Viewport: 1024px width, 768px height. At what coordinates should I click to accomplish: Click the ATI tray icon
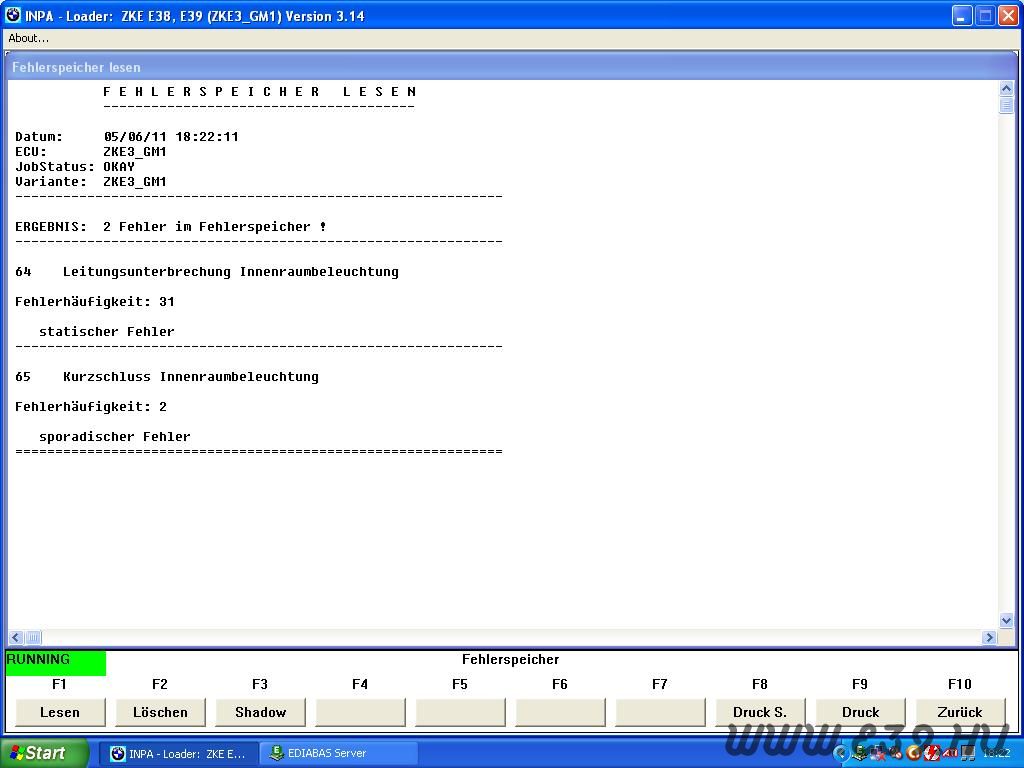point(950,753)
